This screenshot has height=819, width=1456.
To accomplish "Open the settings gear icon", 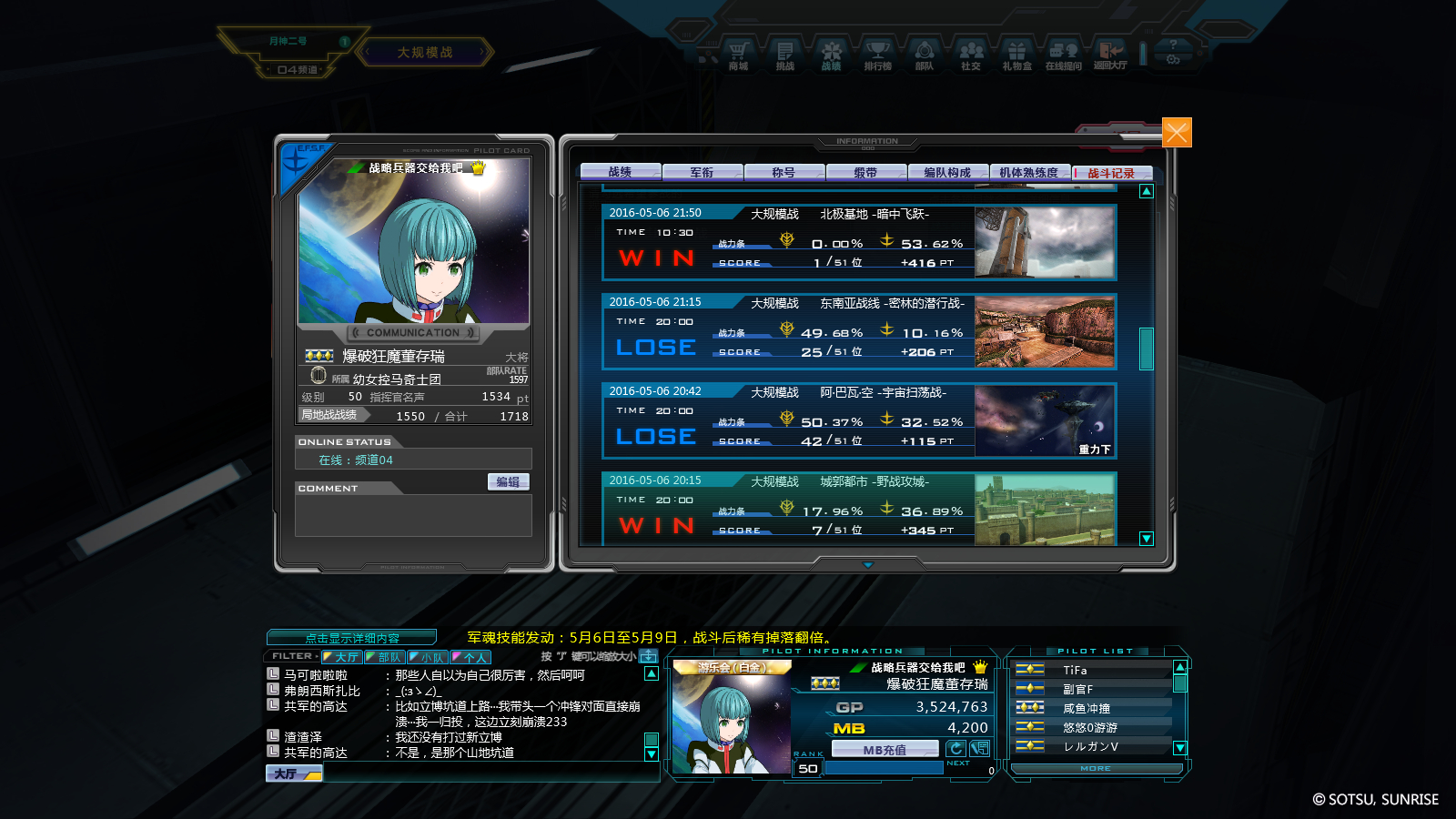I will pyautogui.click(x=1173, y=60).
